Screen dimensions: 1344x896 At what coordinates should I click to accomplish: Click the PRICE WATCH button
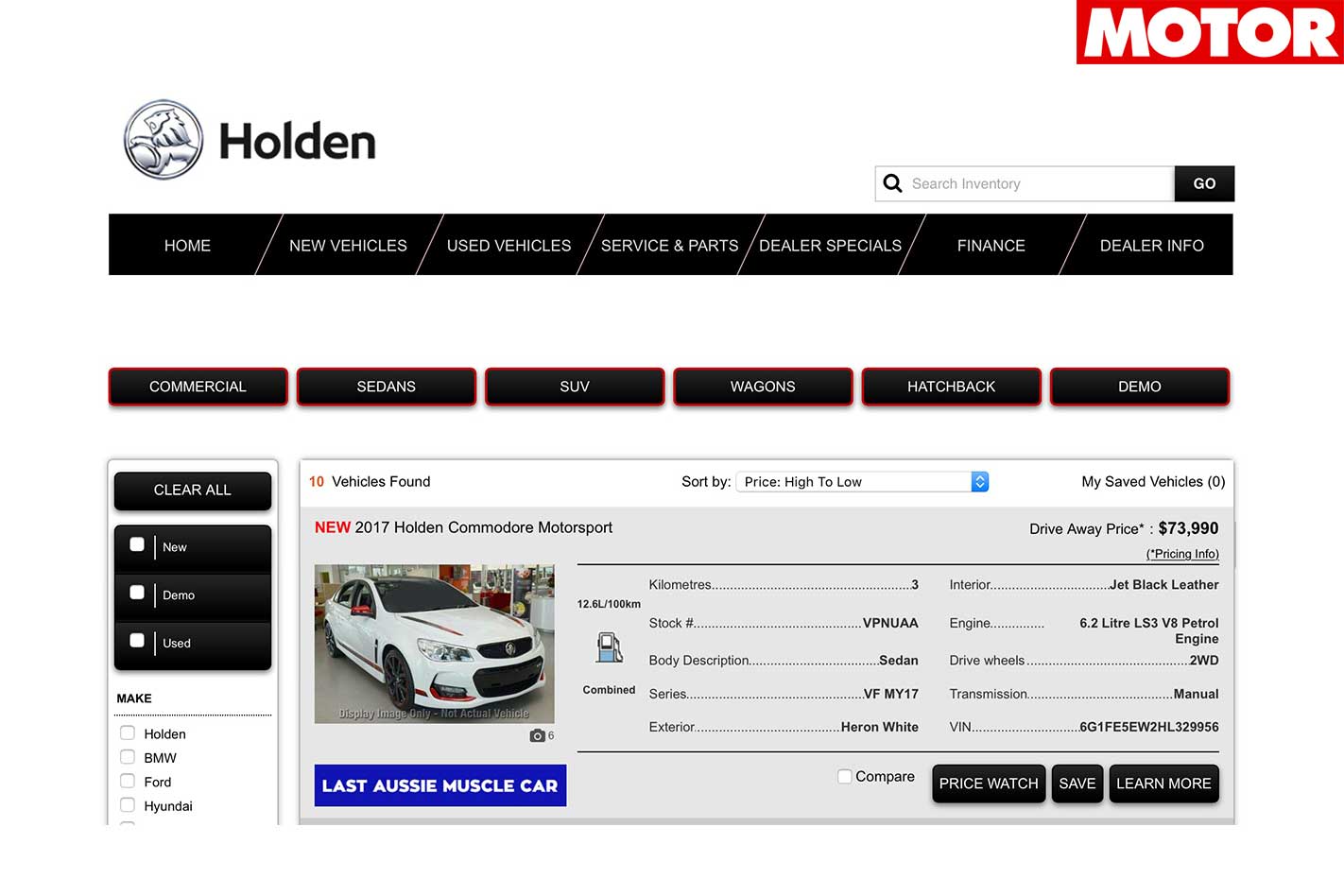pos(989,784)
